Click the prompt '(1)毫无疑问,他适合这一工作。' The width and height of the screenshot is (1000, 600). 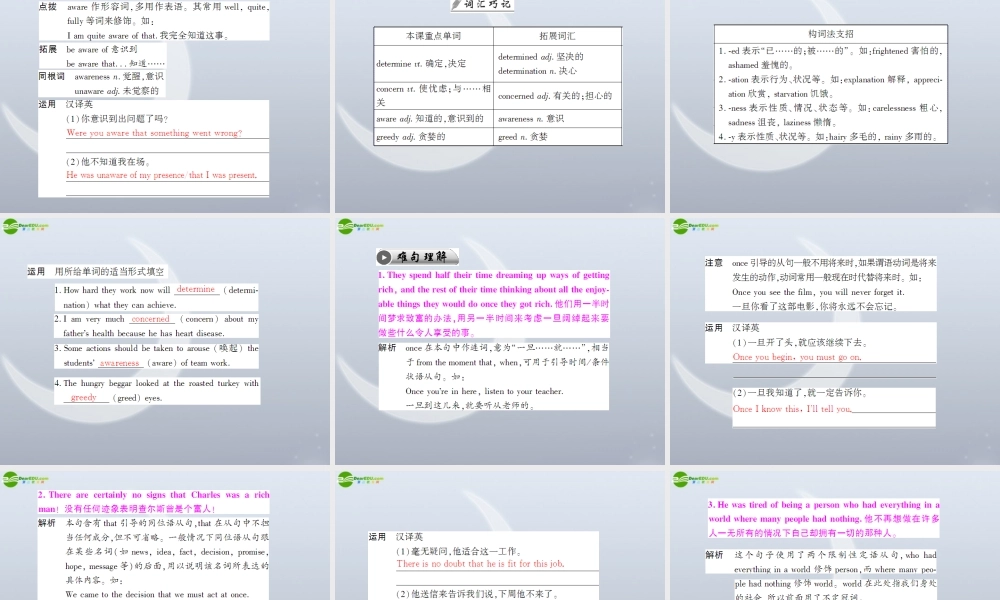[x=460, y=551]
